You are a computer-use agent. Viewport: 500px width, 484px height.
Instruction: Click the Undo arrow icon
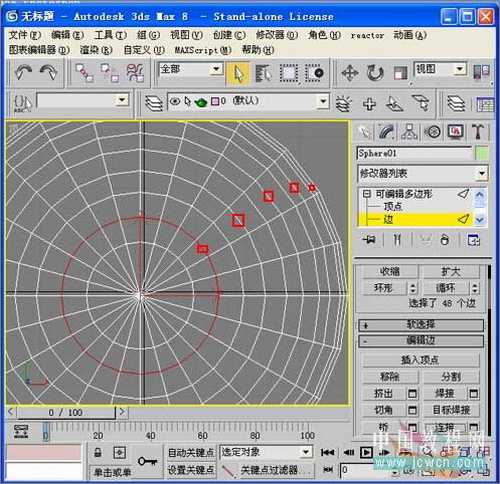(23, 72)
